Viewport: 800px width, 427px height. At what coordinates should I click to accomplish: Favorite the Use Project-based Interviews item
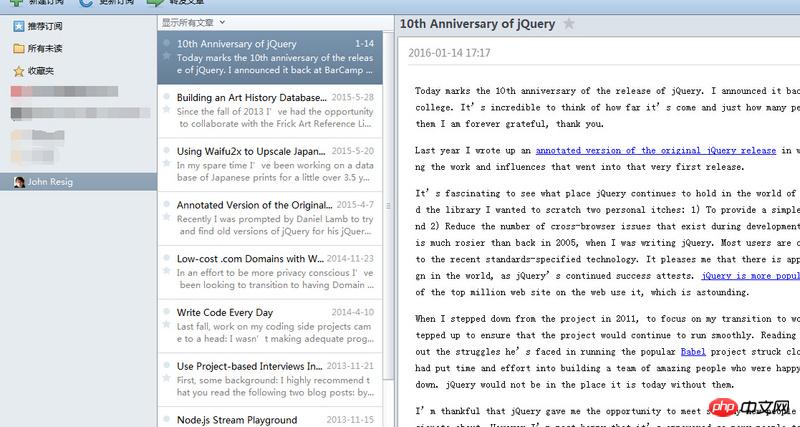[166, 378]
